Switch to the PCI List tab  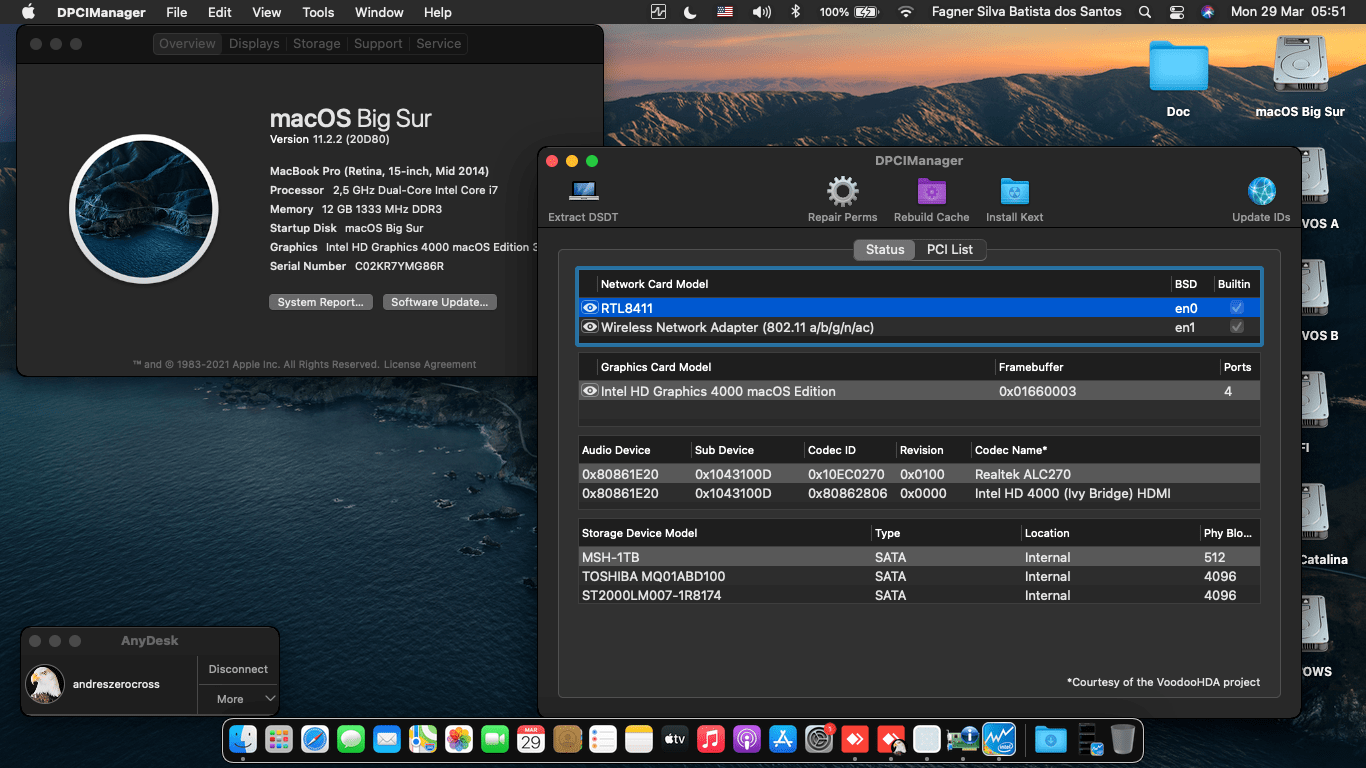(950, 249)
